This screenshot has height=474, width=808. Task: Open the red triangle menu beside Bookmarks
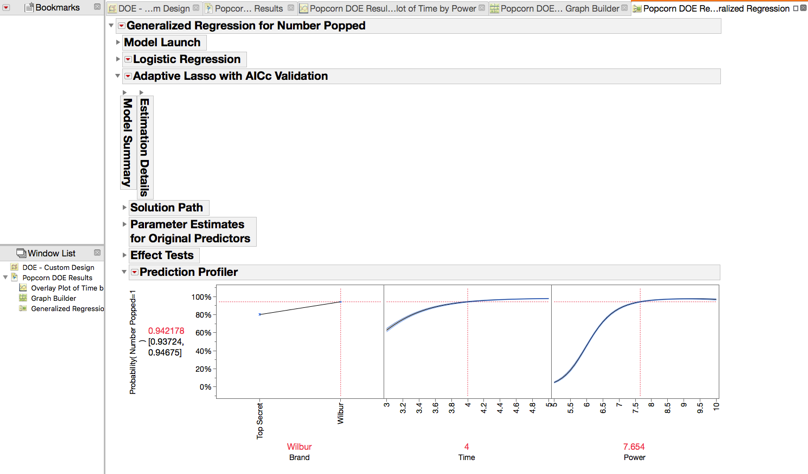[x=6, y=7]
